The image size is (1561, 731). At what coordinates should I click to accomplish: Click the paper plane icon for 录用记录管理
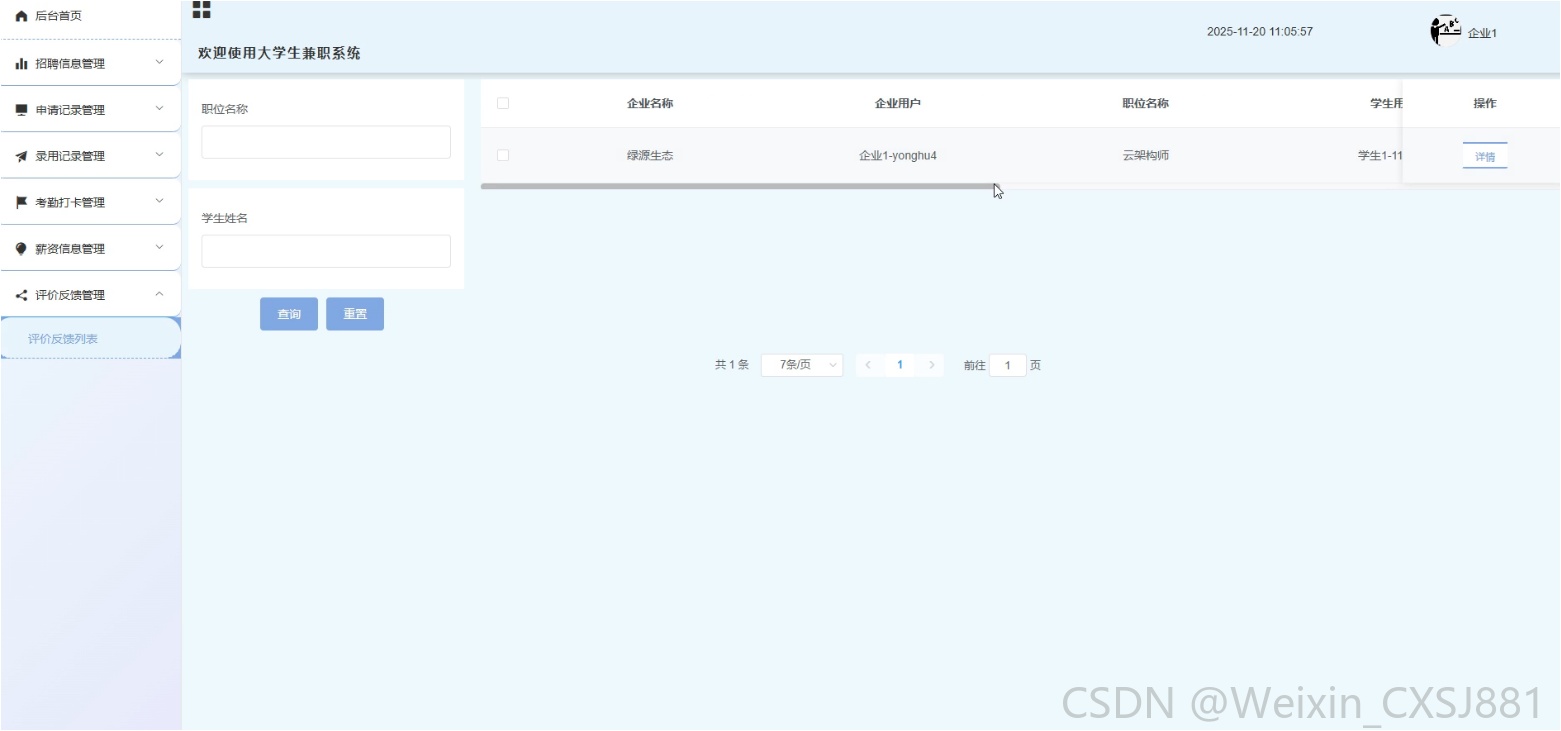point(21,156)
